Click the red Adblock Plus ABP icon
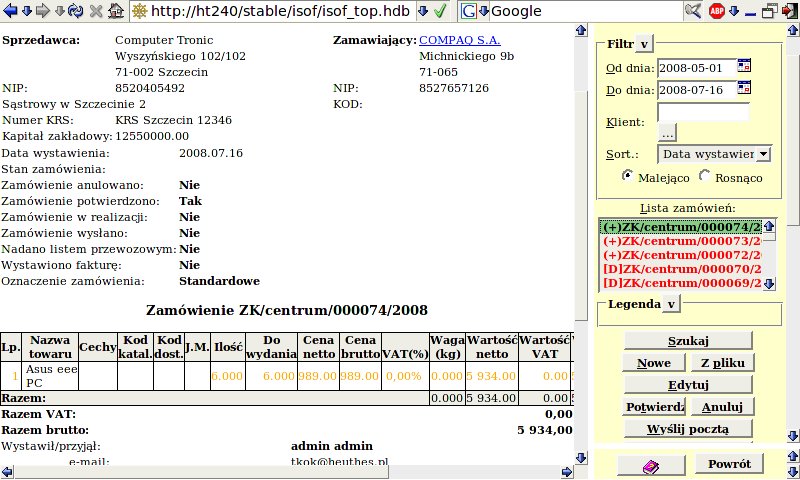 717,11
